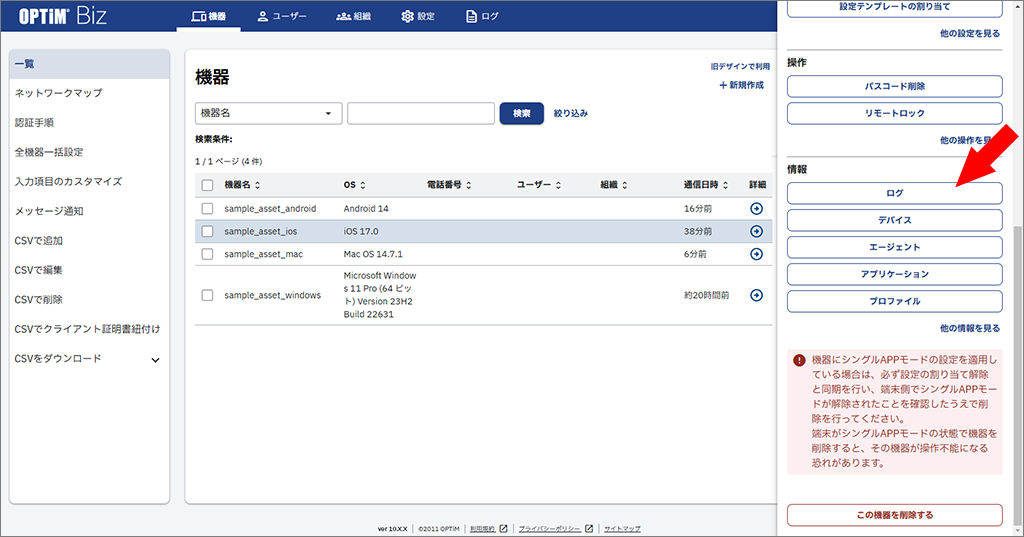This screenshot has height=537, width=1024.
Task: Click the 絞り込み filter link
Action: (x=571, y=113)
